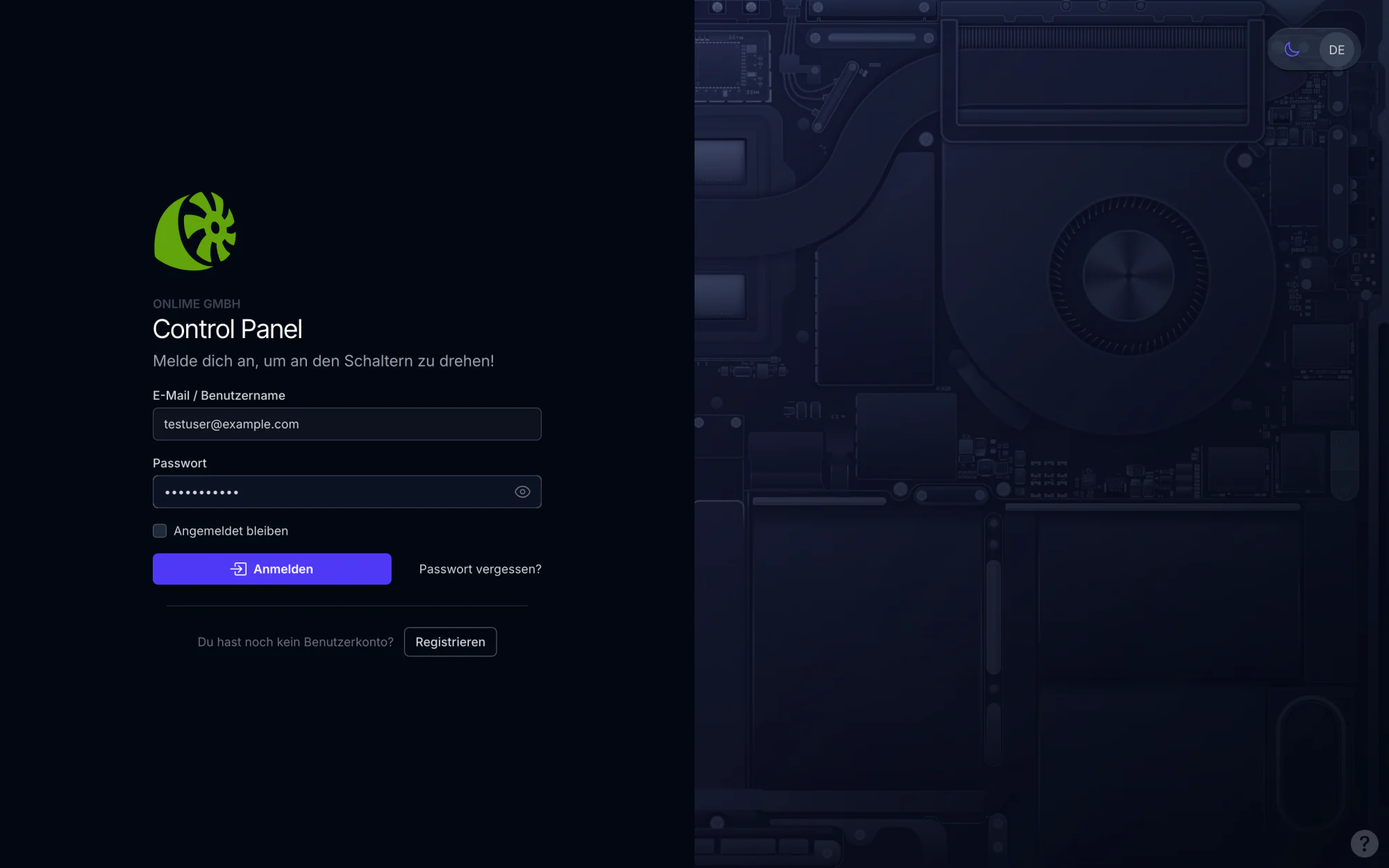
Task: Click the Anmelden login button
Action: (x=272, y=569)
